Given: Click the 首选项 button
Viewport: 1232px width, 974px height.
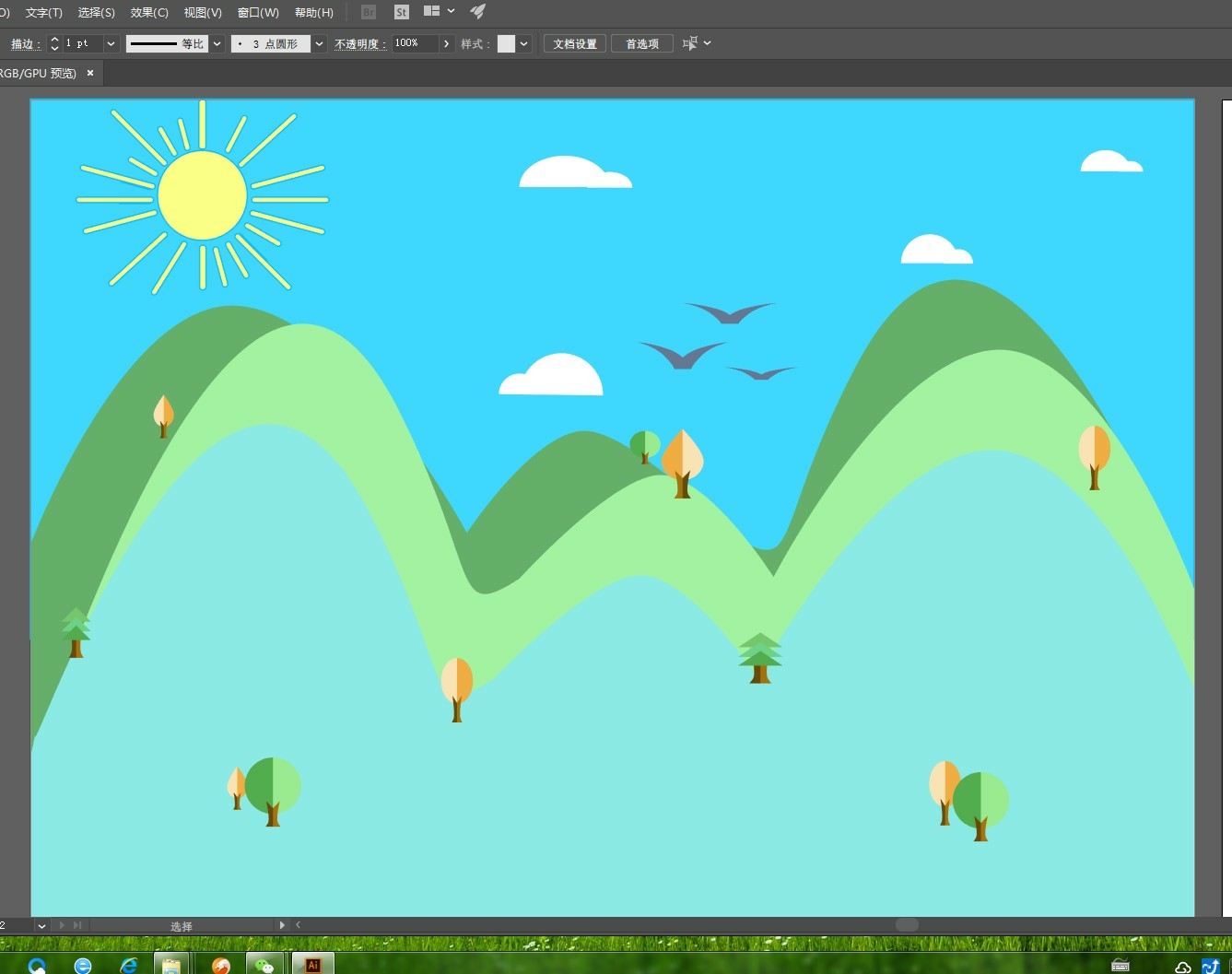Looking at the screenshot, I should point(642,43).
